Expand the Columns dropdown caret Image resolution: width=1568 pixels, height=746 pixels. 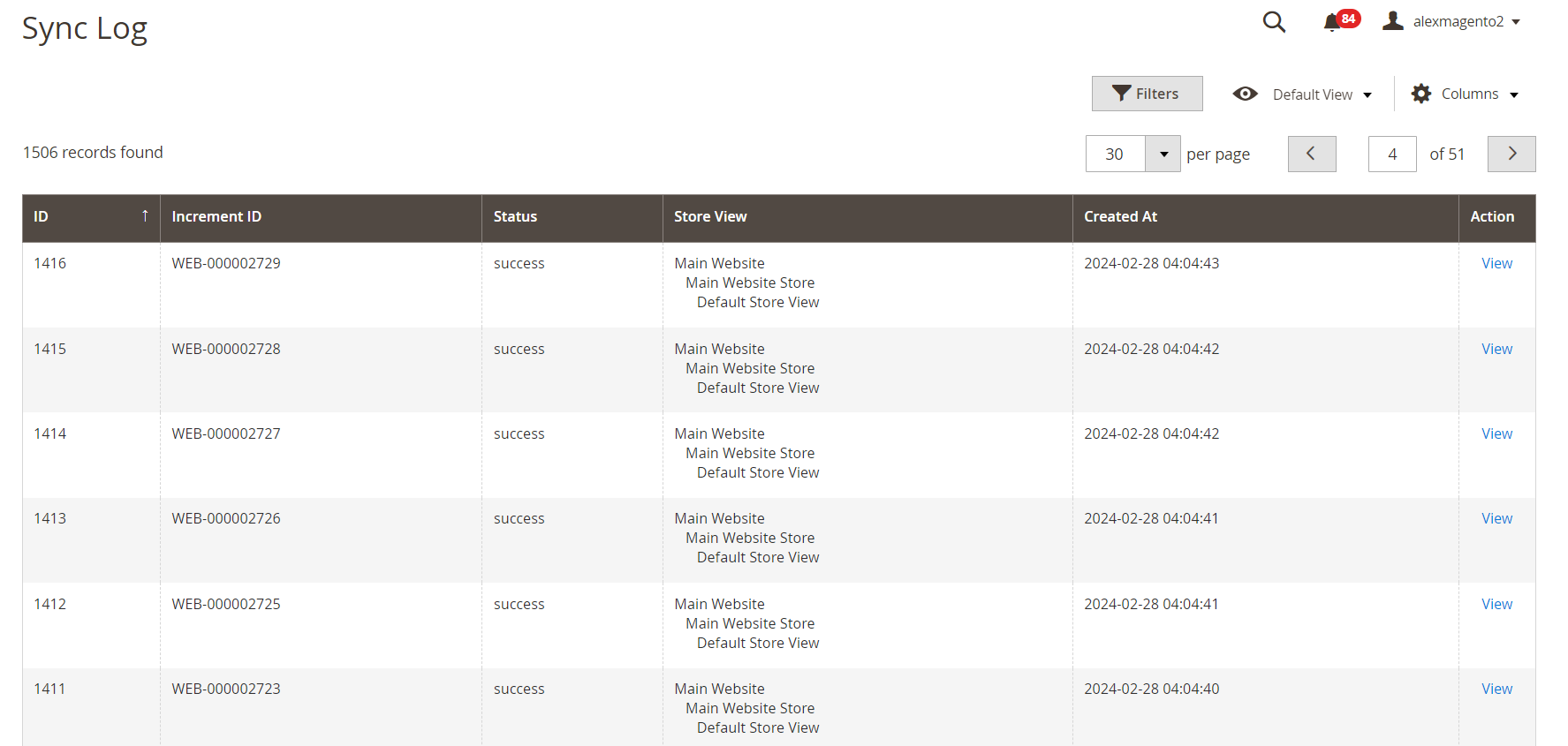1513,94
